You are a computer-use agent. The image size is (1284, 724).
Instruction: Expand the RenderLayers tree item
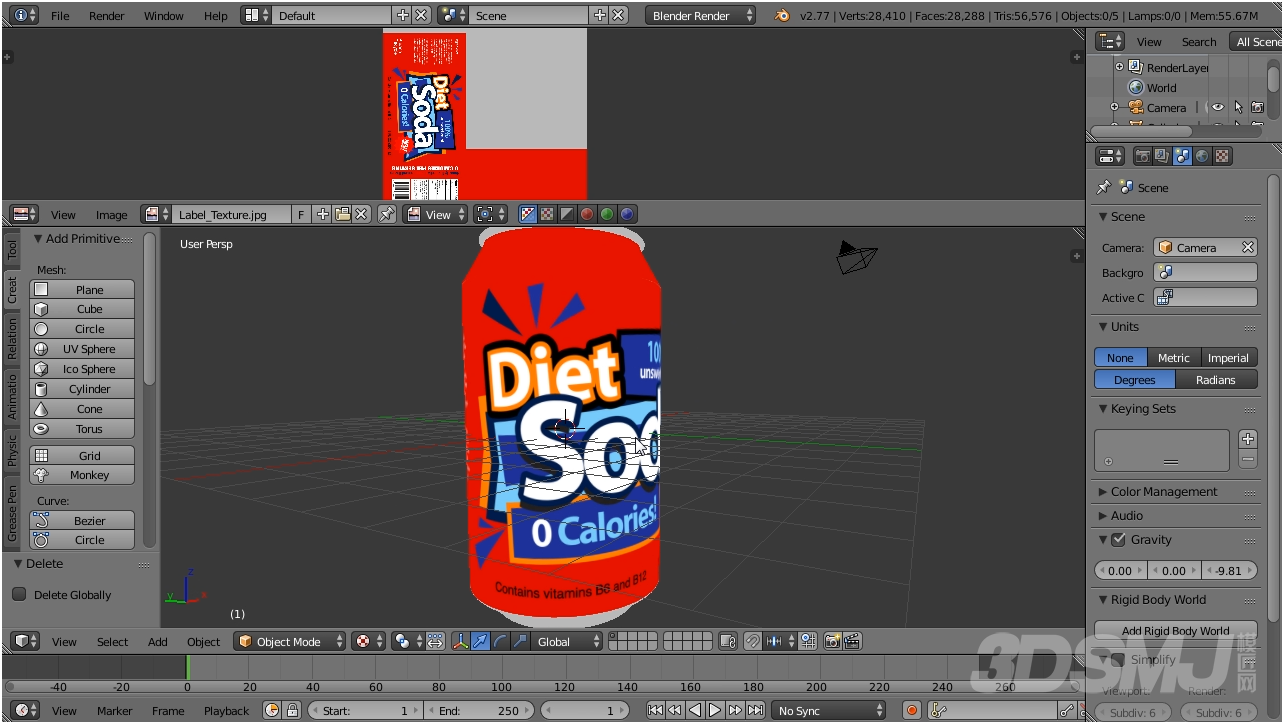coord(1119,67)
